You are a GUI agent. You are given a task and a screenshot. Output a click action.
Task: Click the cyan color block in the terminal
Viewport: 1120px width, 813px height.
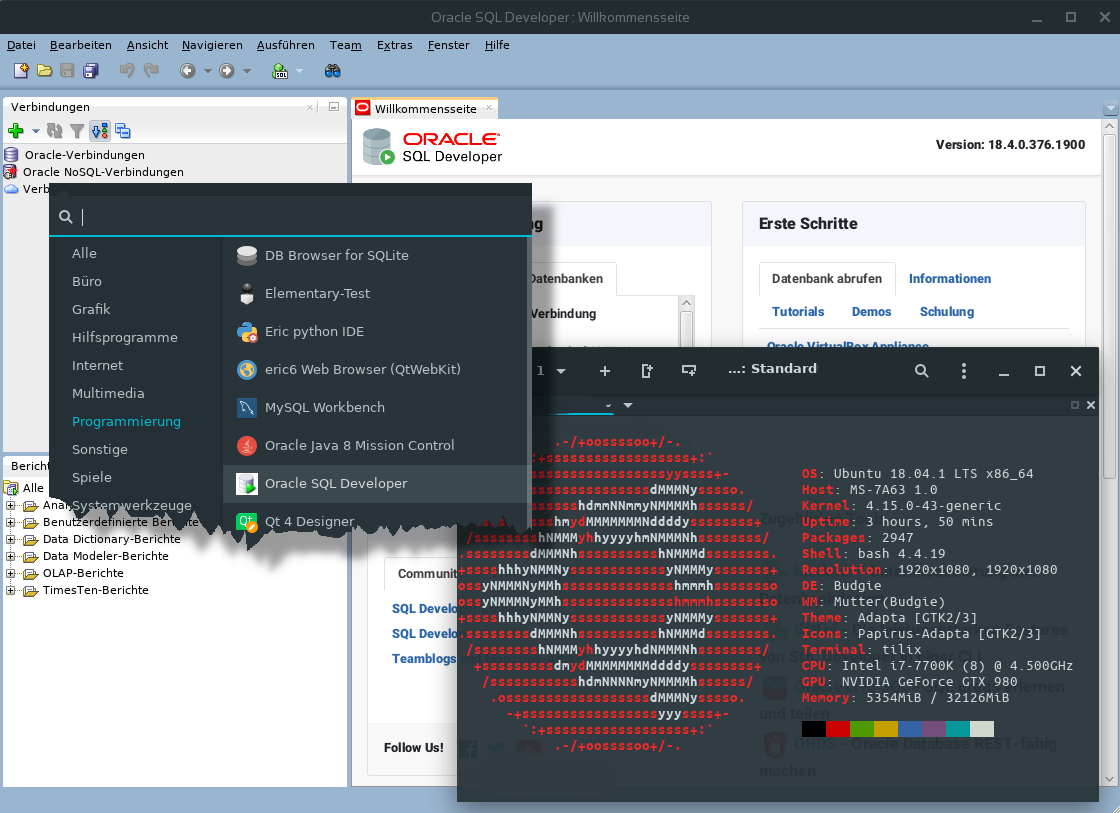(x=958, y=729)
